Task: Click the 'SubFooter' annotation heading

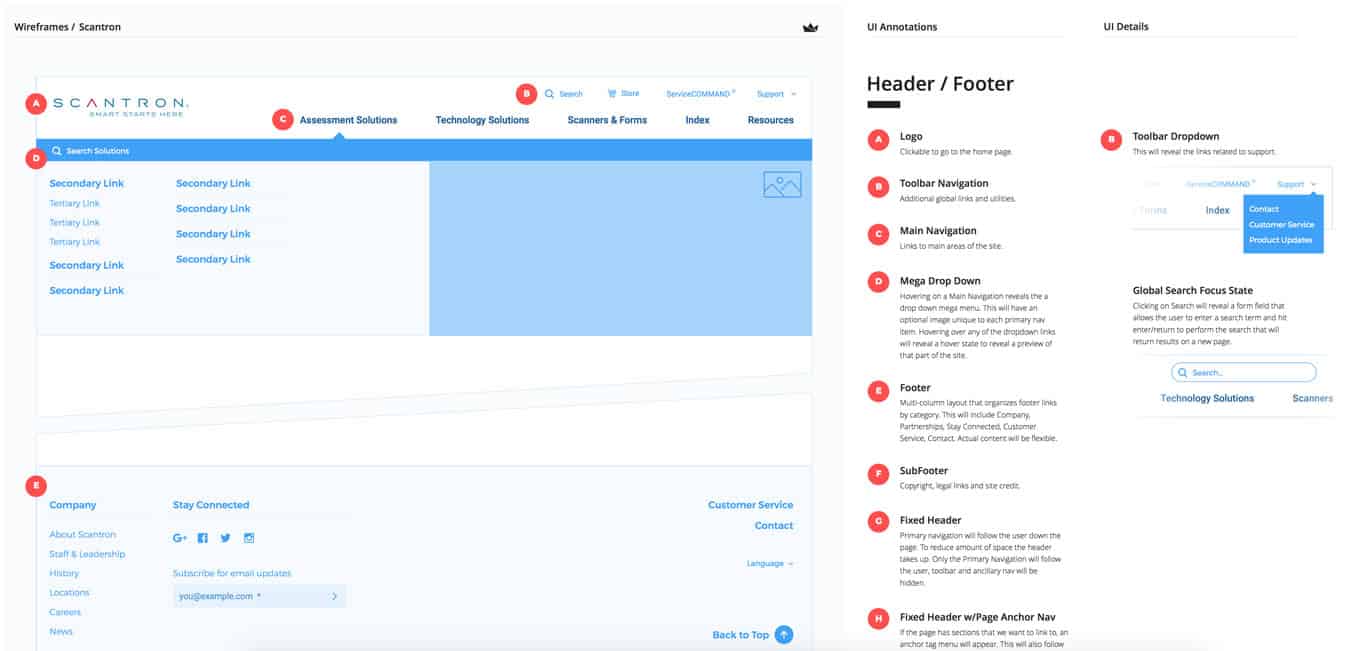Action: pyautogui.click(x=924, y=470)
